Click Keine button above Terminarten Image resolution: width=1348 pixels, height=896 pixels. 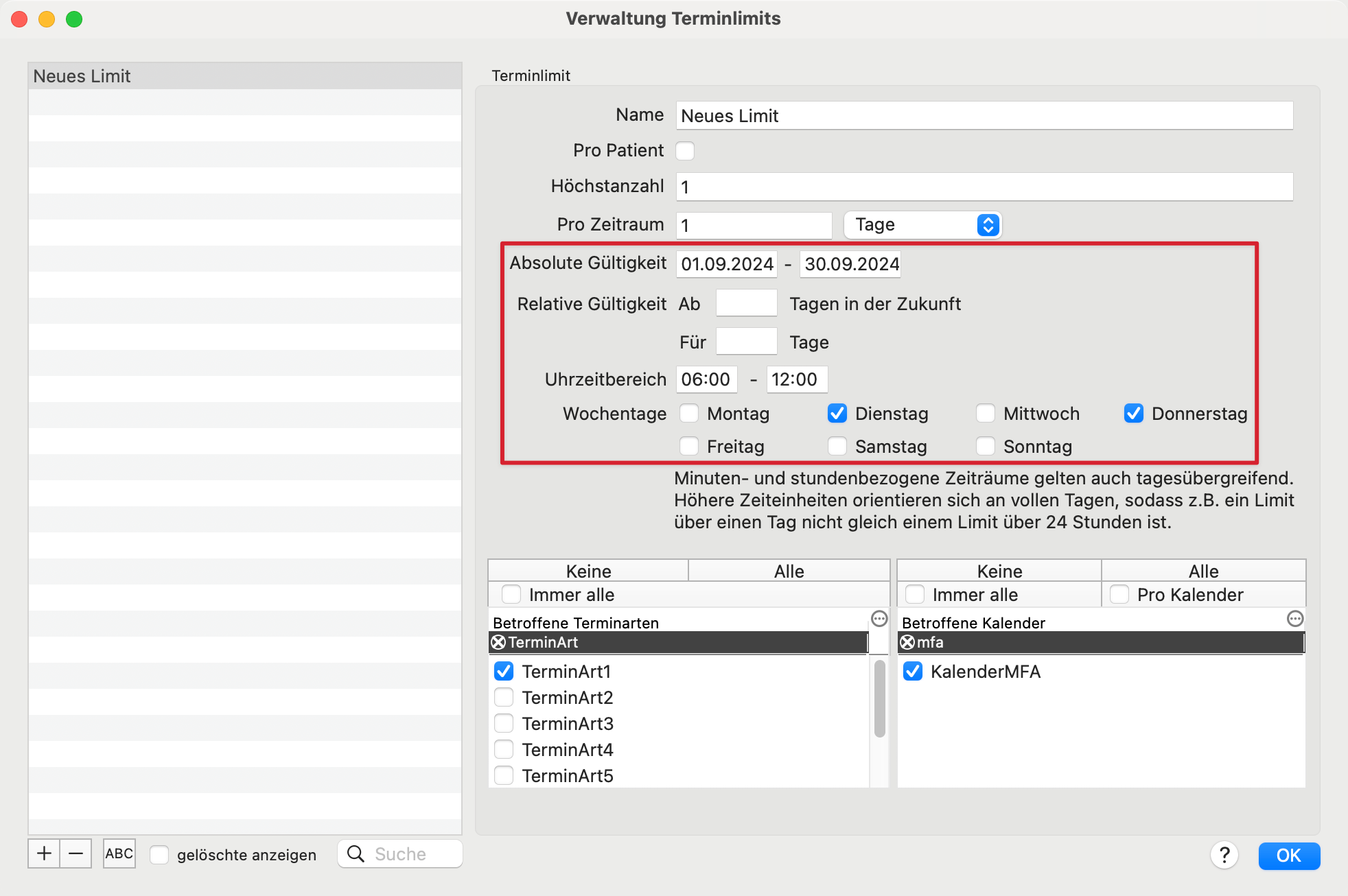588,571
